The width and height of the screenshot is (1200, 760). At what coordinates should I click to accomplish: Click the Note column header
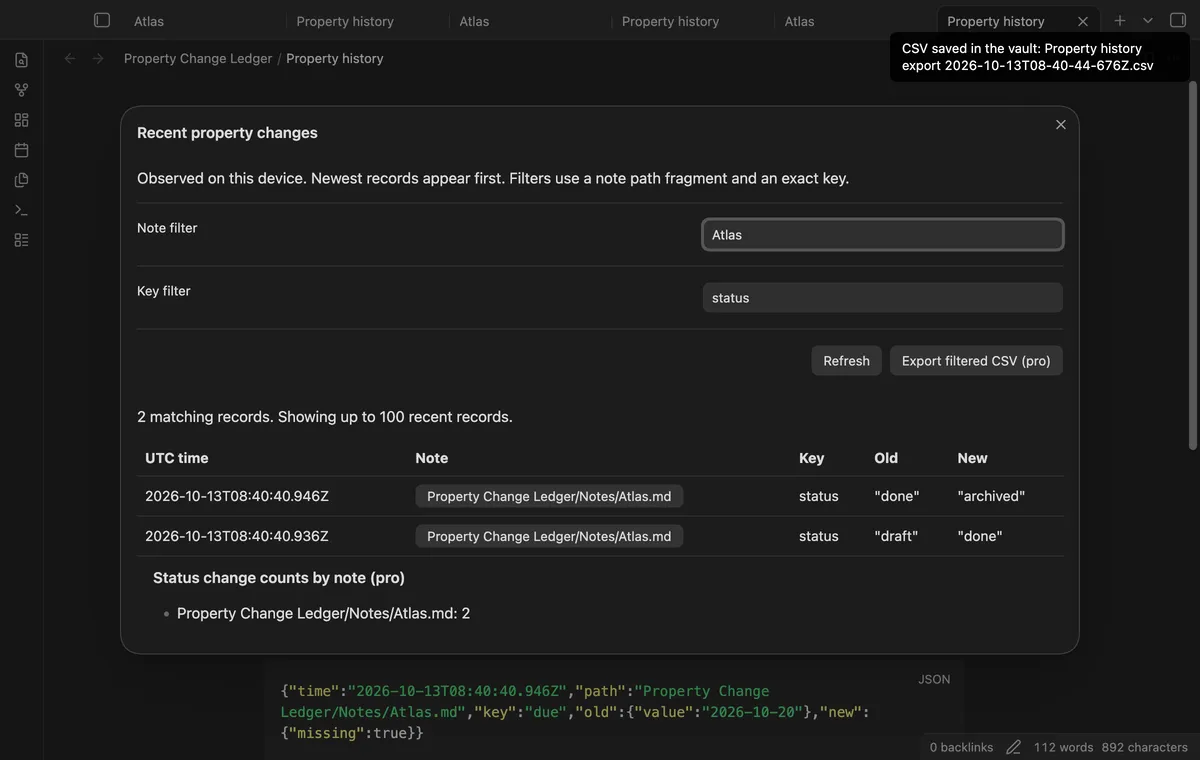[432, 458]
